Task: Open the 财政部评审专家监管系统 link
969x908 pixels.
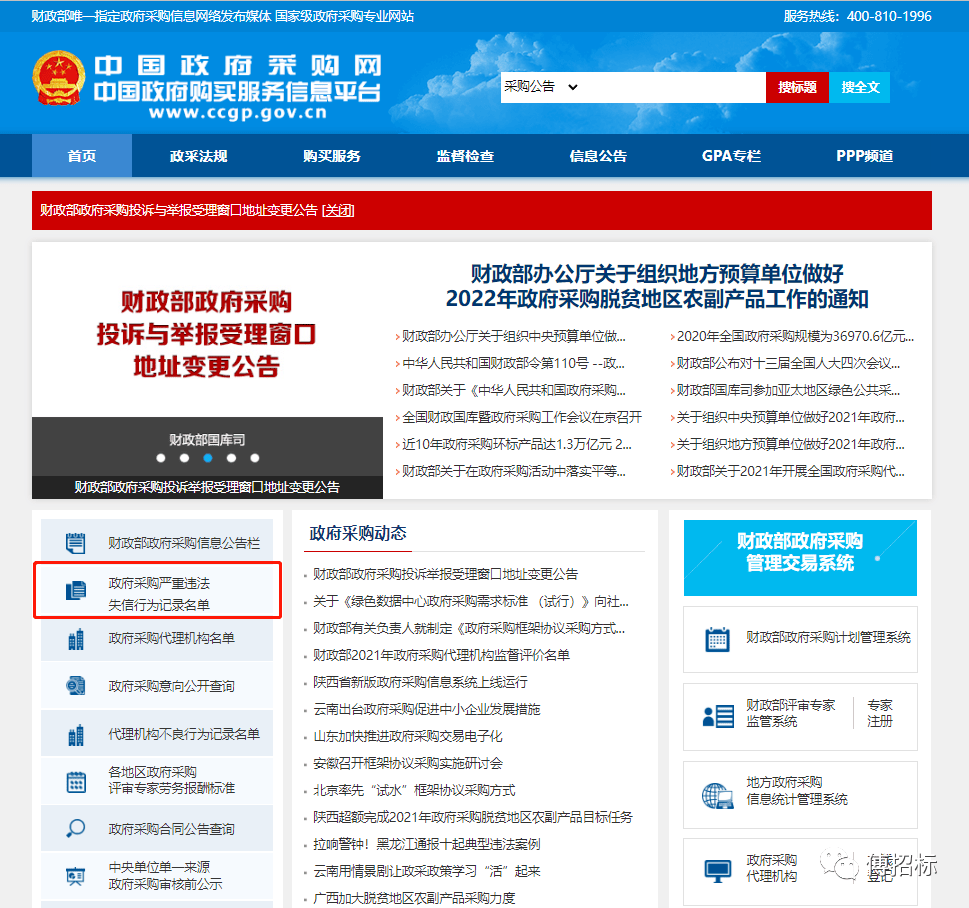Action: coord(790,713)
